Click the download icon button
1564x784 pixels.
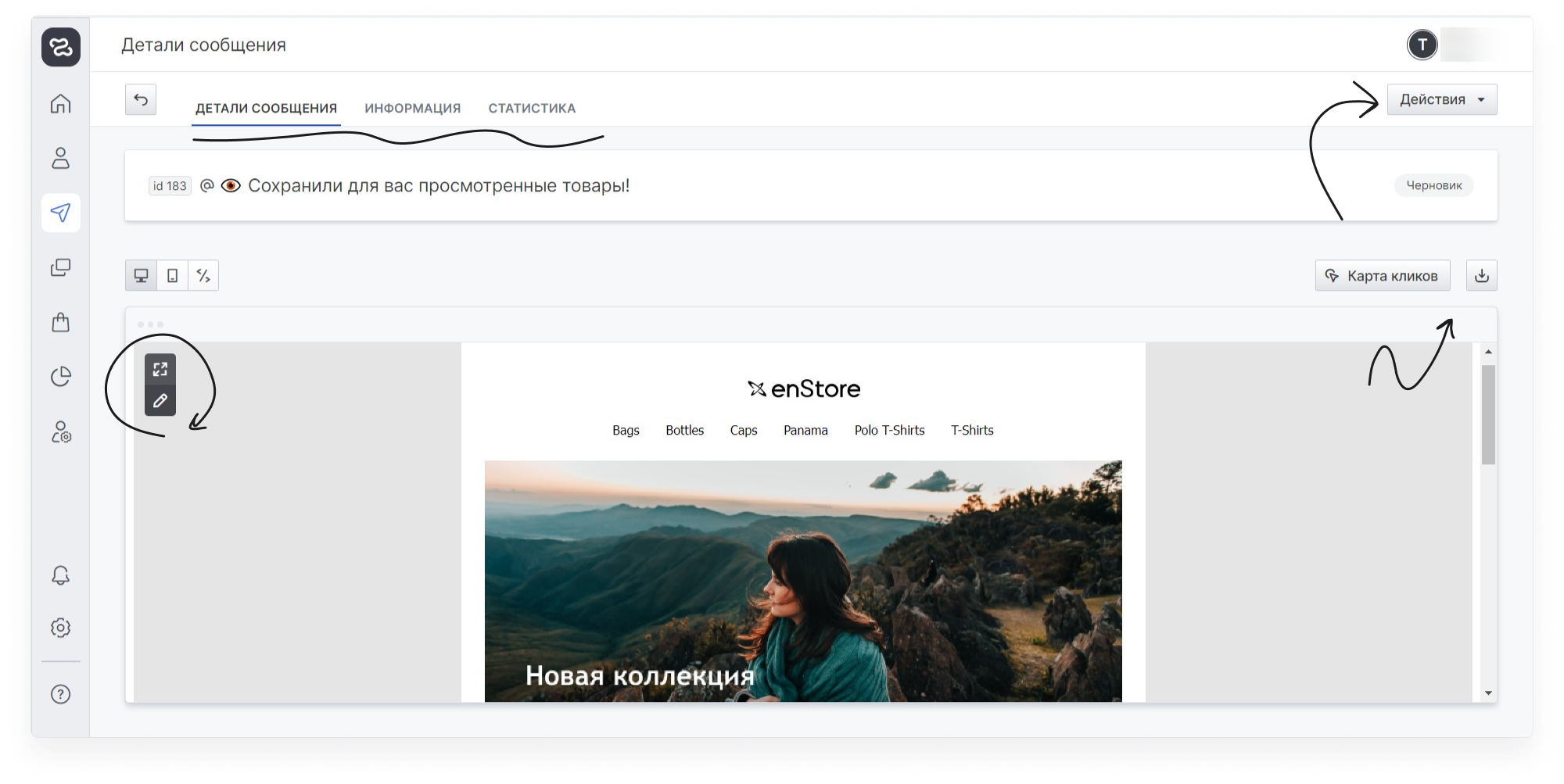click(1481, 275)
